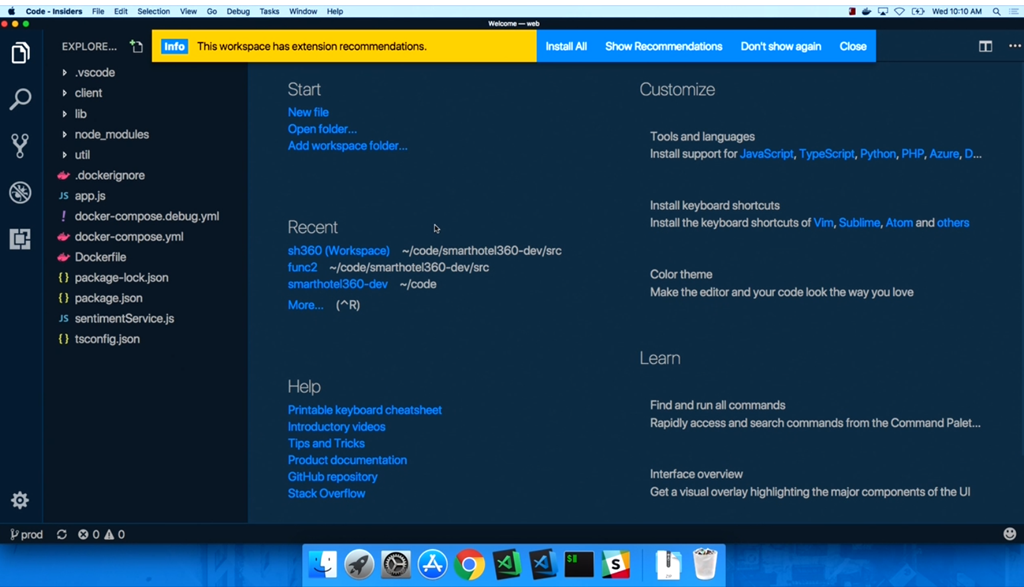Open recent sh360 (Workspace)

[338, 251]
